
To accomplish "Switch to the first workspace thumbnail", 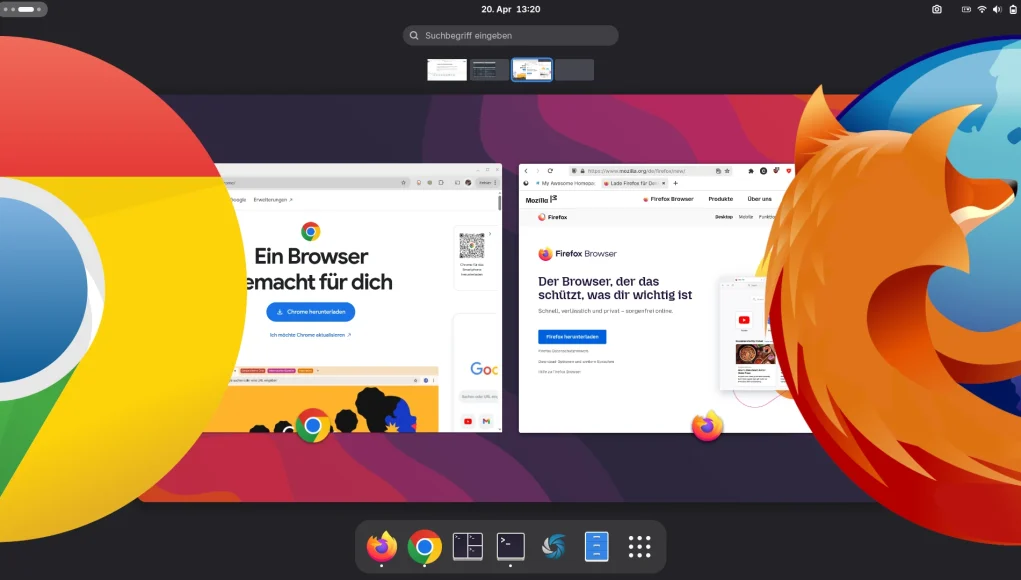I will click(447, 70).
